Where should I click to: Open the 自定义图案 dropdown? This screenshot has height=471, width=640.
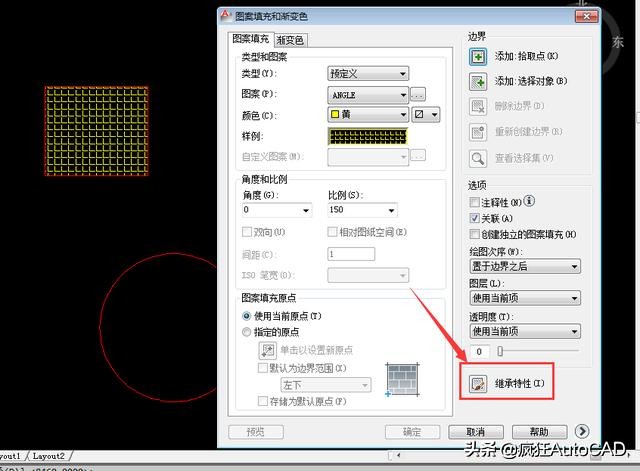pyautogui.click(x=368, y=157)
